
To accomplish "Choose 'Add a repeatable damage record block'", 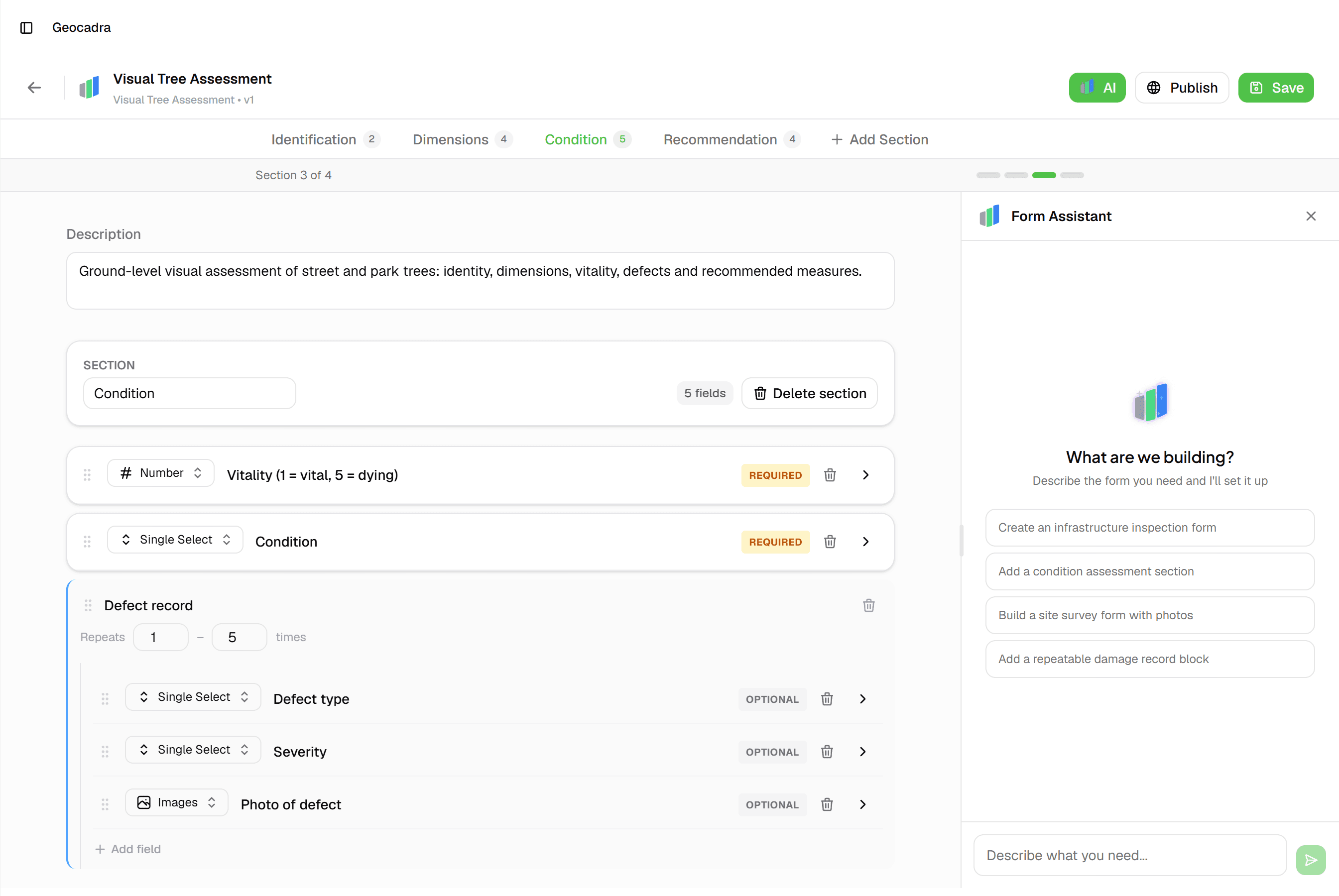I will coord(1150,659).
